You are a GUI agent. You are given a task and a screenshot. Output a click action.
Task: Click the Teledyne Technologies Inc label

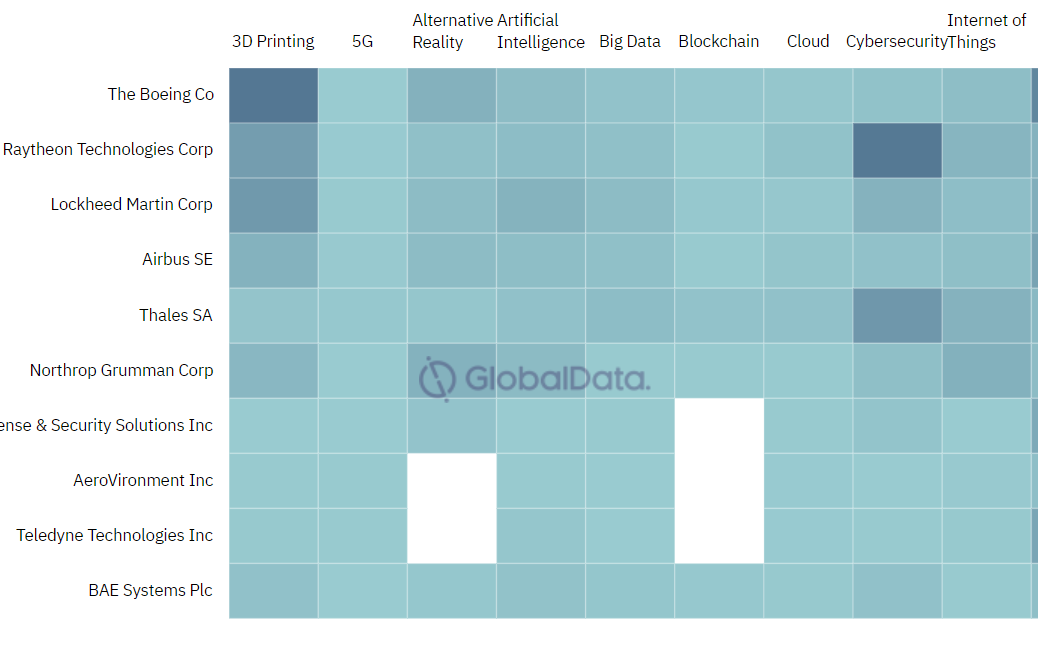[x=115, y=535]
